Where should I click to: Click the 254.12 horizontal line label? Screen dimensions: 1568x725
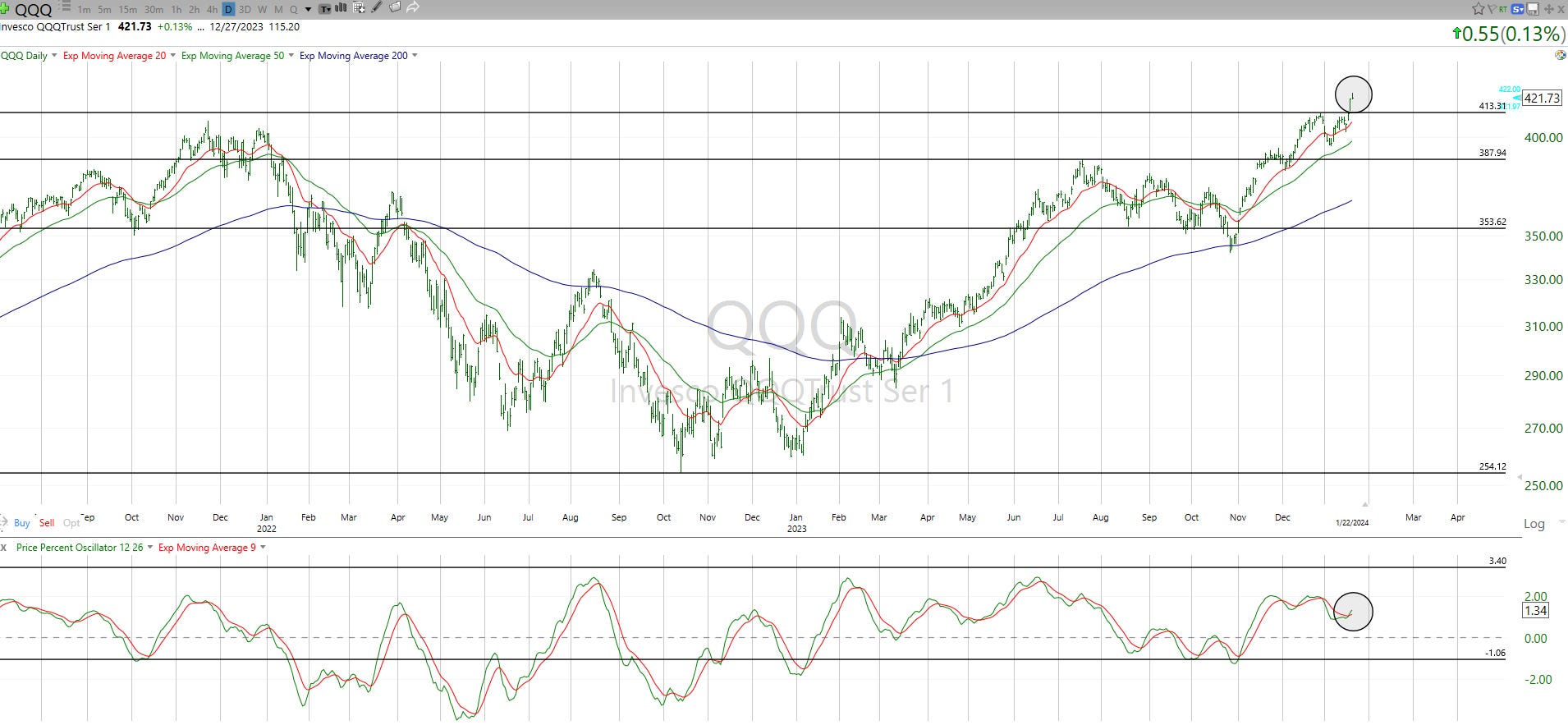(1492, 466)
